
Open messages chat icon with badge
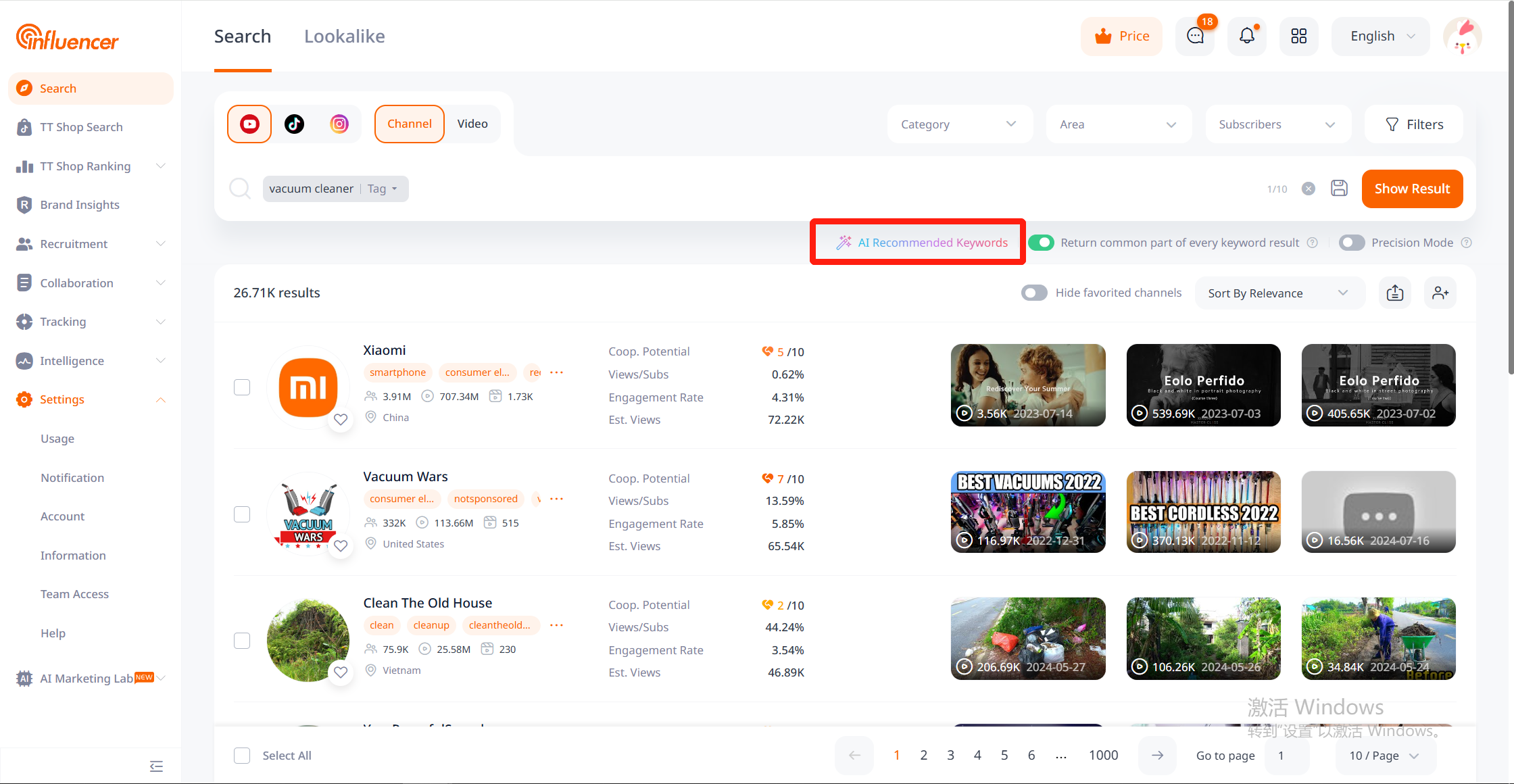(1196, 36)
